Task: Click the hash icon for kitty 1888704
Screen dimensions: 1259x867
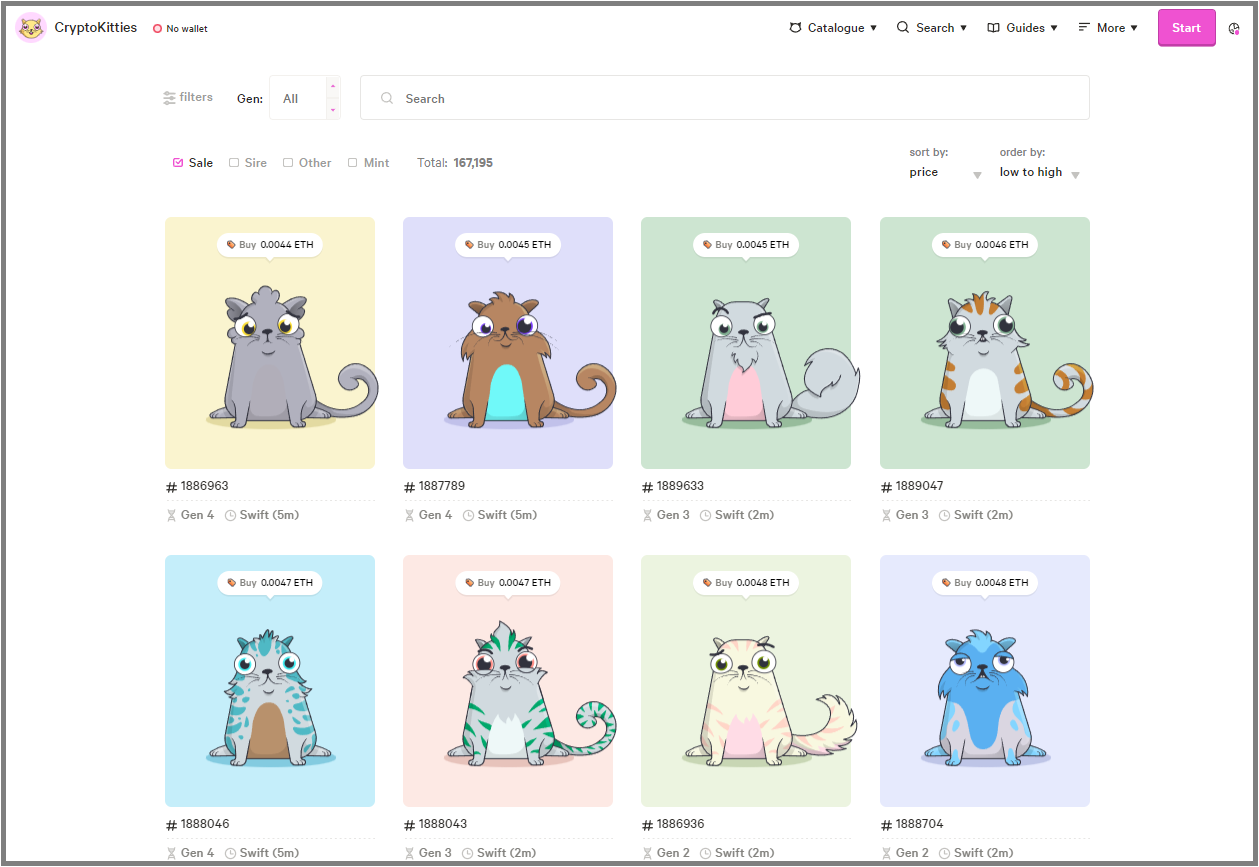Action: pos(886,825)
